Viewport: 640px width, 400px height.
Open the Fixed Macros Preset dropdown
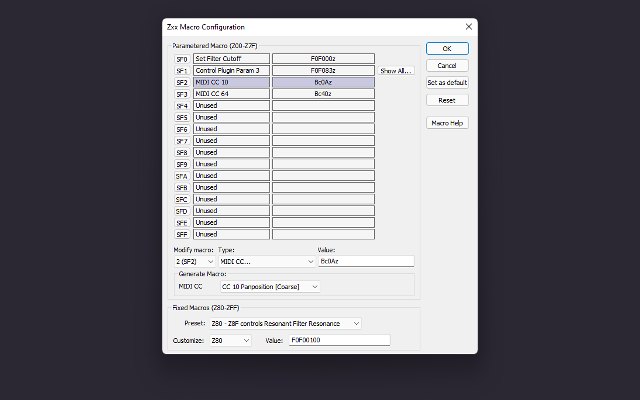click(285, 323)
